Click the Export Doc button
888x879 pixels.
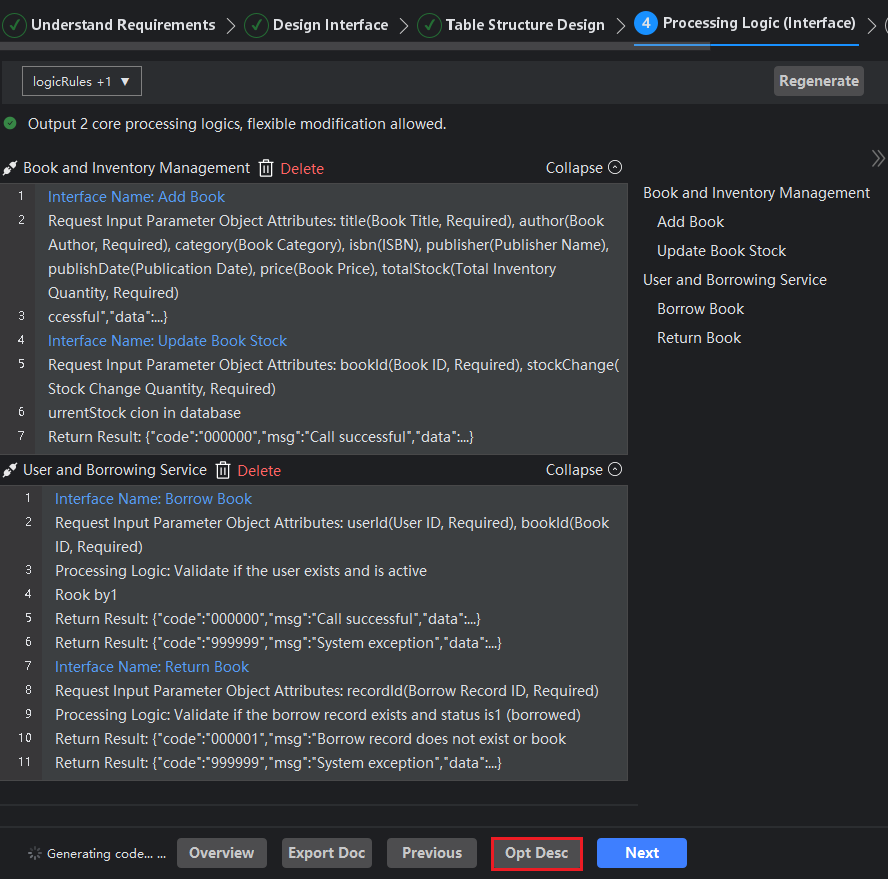[x=326, y=853]
